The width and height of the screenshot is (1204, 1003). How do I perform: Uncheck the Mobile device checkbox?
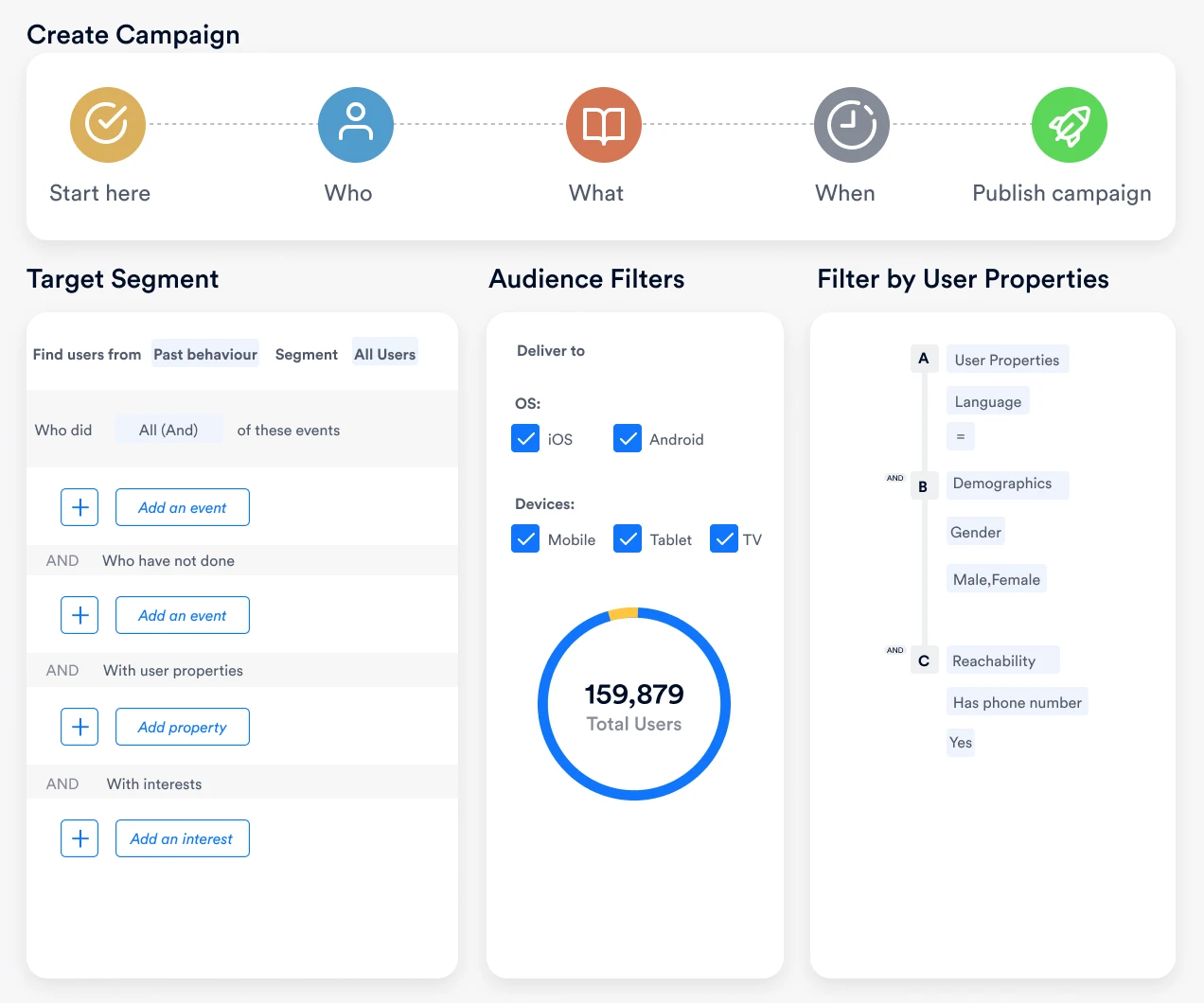(x=525, y=538)
